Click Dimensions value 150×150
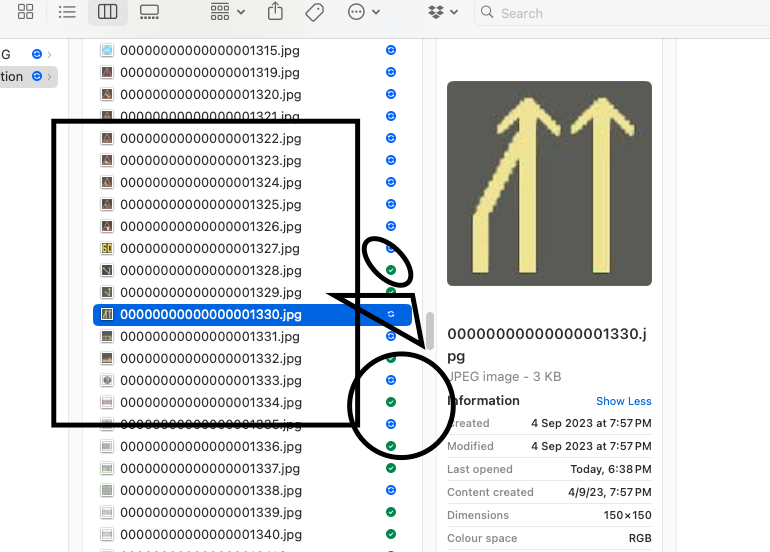 [627, 515]
